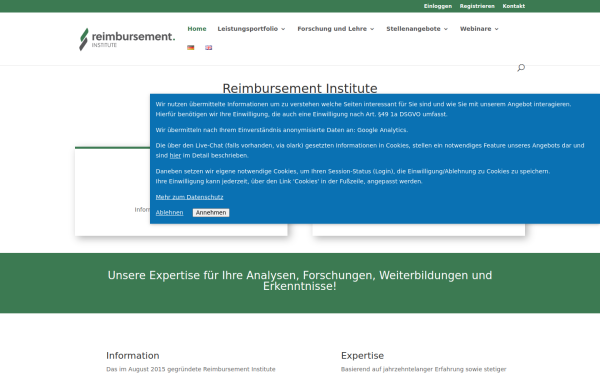Switch language via German flag icon
This screenshot has height=375, width=600.
pos(191,48)
